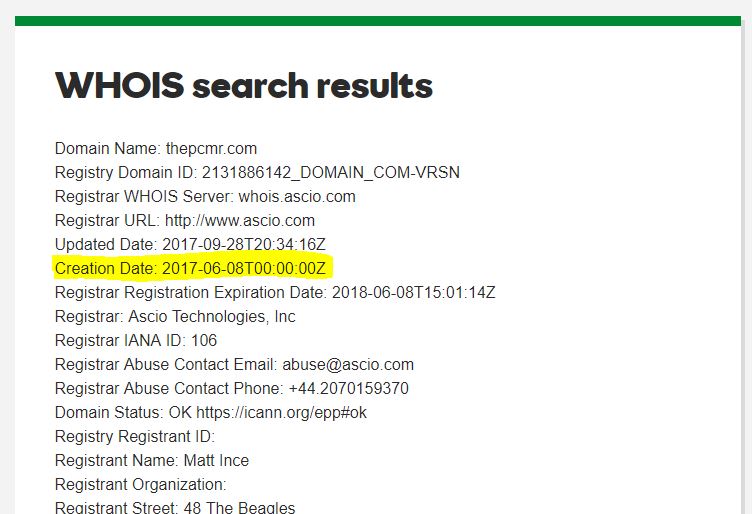Click the Registrar IANA ID 106 line

click(x=136, y=340)
